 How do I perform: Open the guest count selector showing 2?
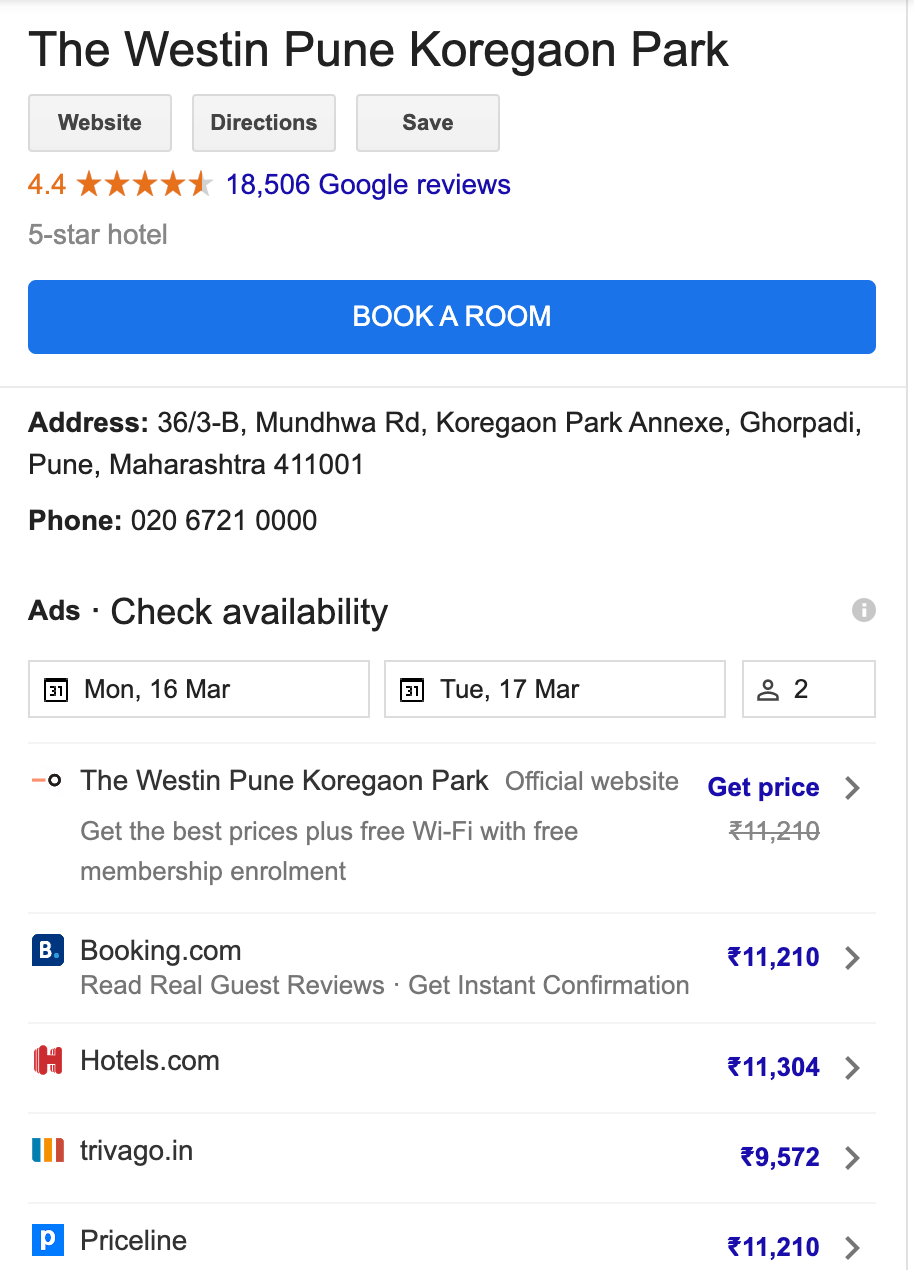coord(809,689)
